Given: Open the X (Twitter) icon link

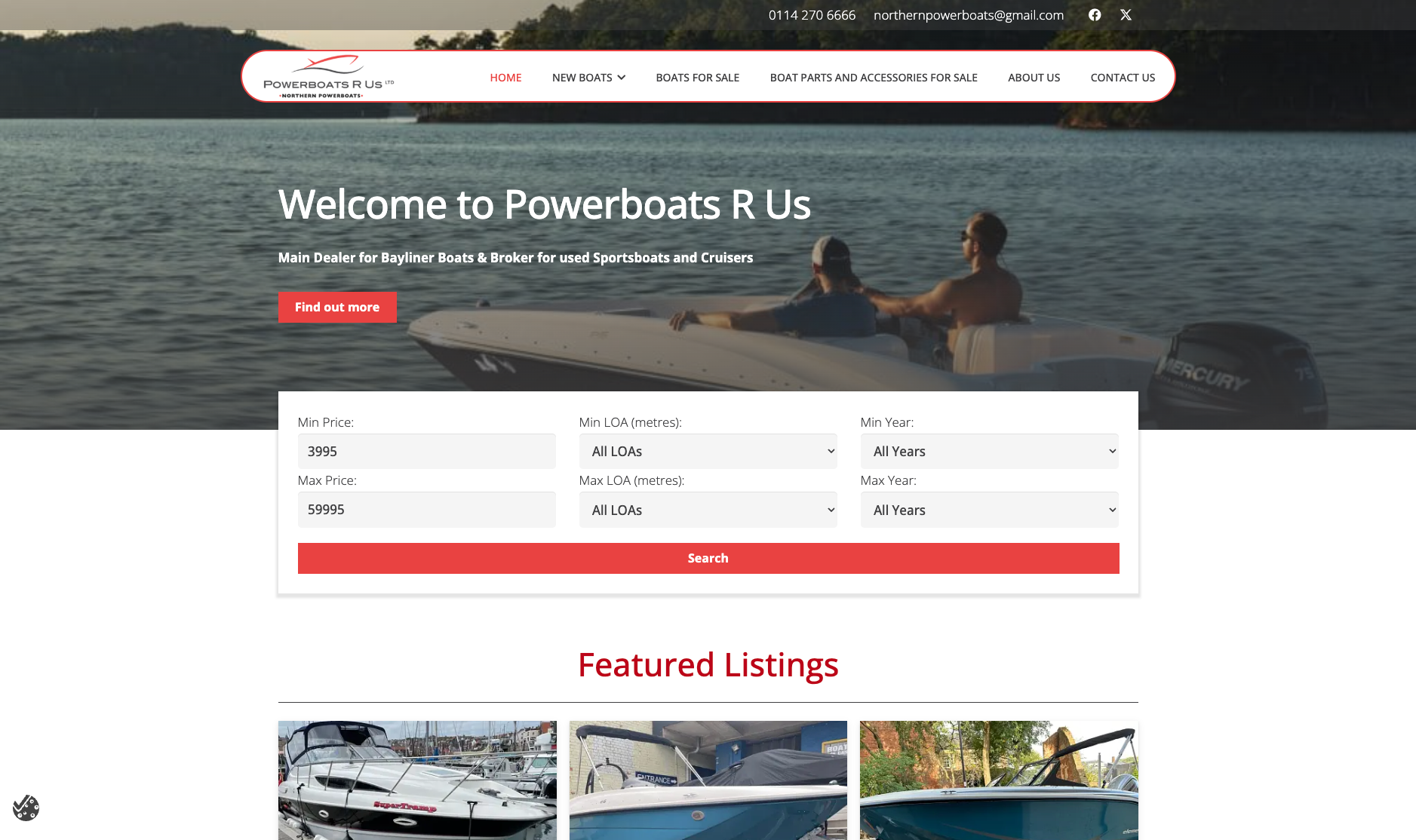Looking at the screenshot, I should point(1126,15).
